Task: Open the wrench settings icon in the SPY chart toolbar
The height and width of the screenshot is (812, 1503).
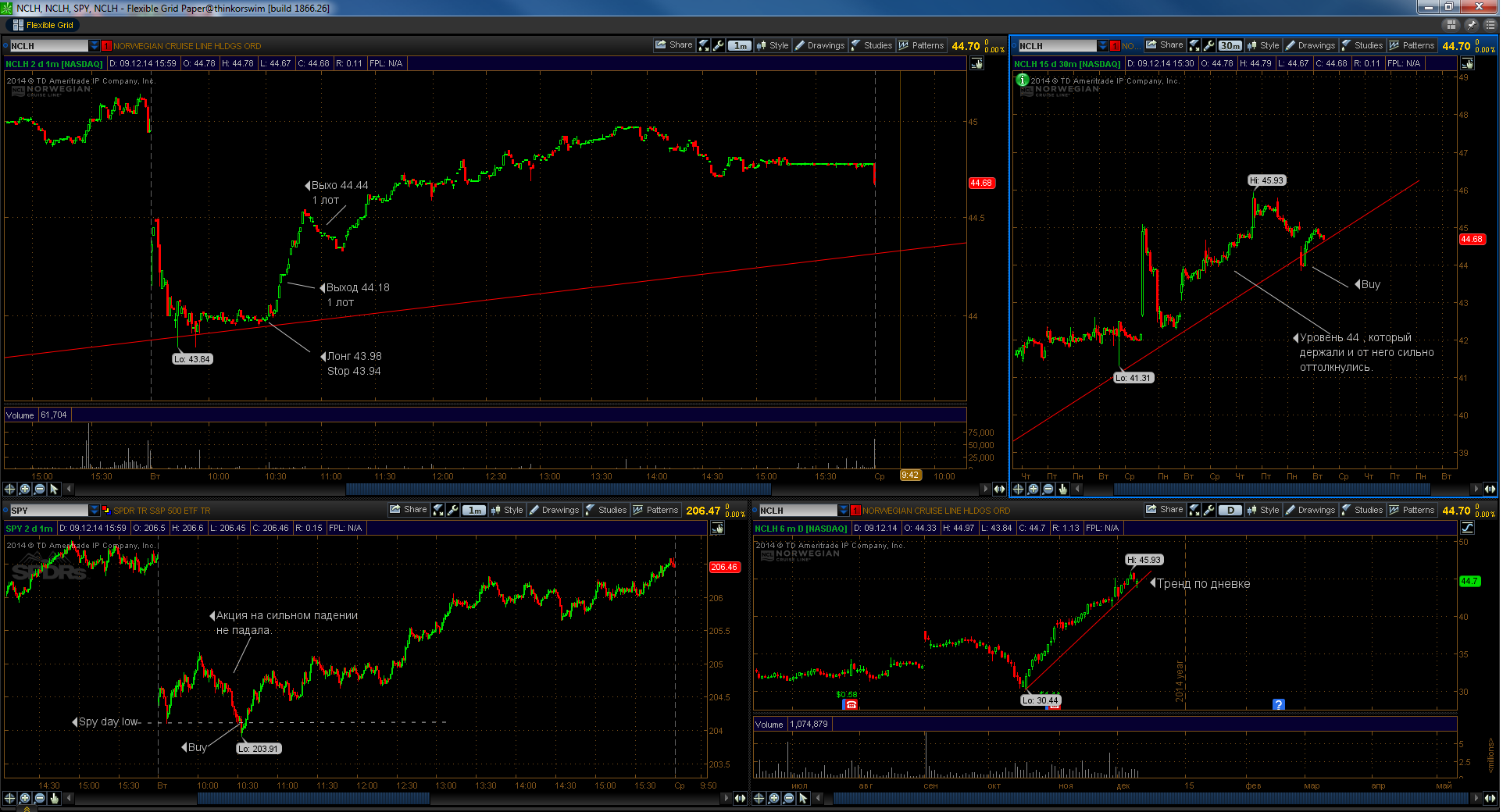Action: click(x=453, y=510)
